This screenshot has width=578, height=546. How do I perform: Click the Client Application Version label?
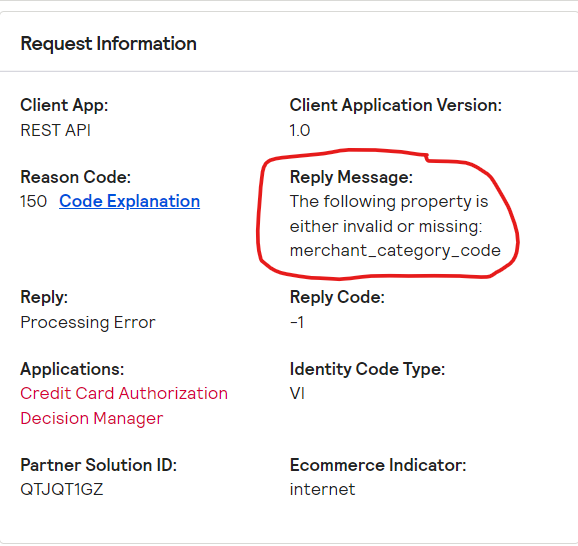(x=396, y=105)
